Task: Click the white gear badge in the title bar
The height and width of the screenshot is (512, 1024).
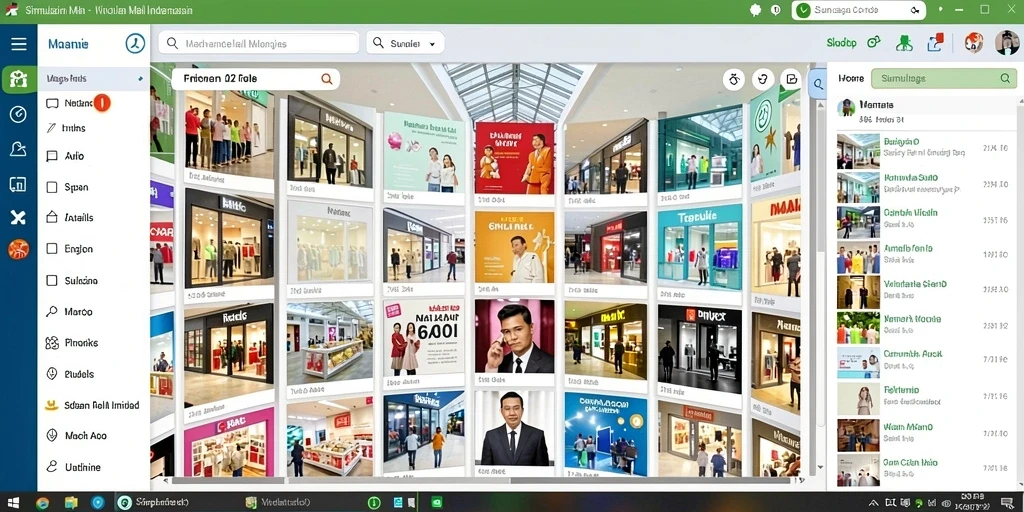Action: (756, 10)
